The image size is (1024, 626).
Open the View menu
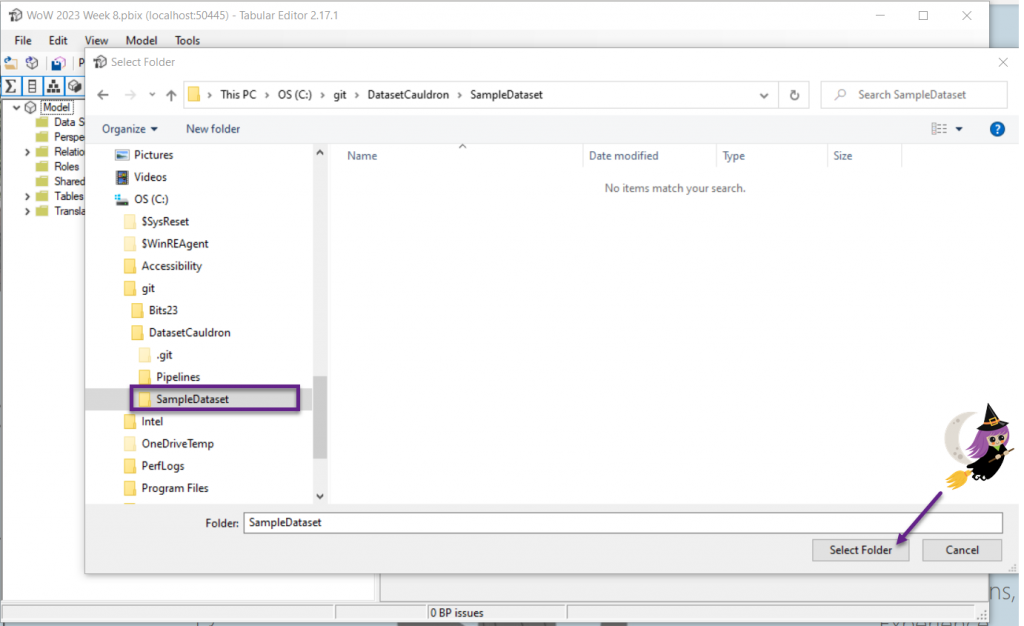(x=96, y=40)
